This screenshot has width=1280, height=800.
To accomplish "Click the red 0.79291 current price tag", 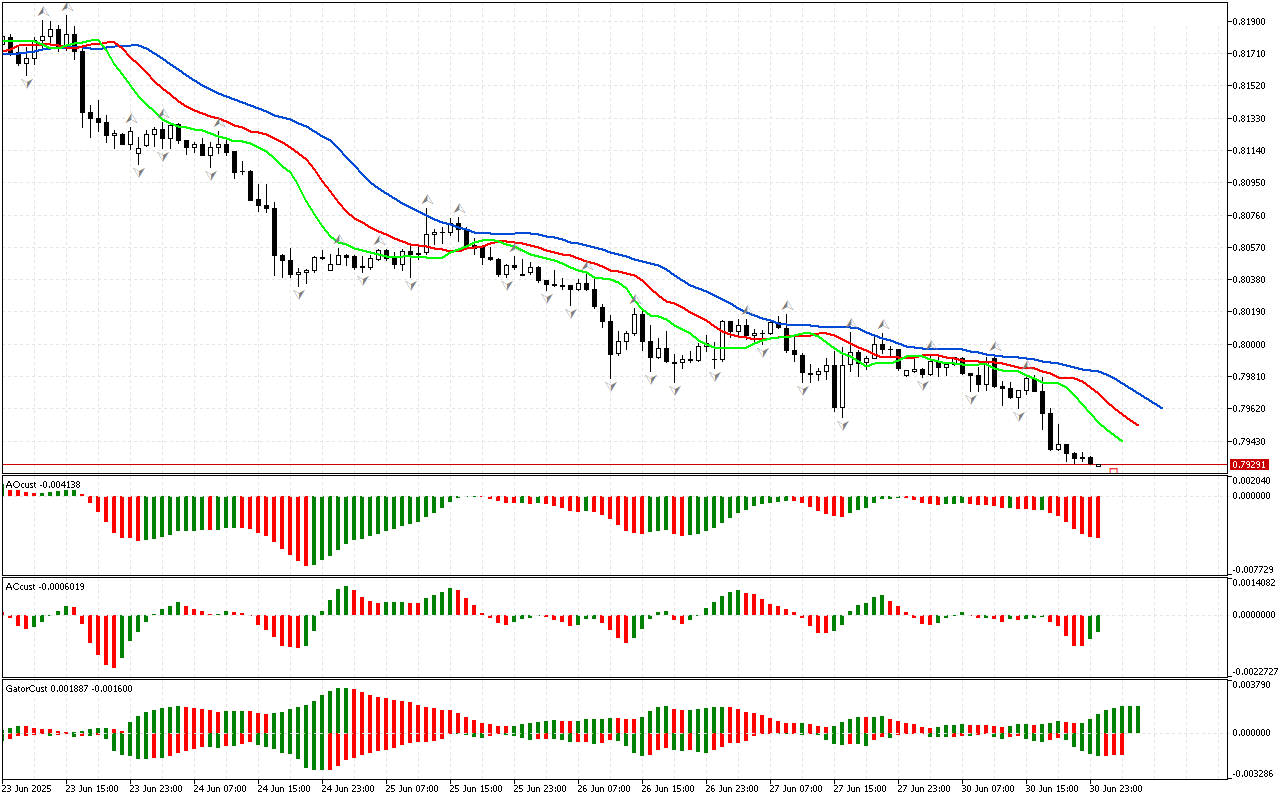I will 1250,465.
